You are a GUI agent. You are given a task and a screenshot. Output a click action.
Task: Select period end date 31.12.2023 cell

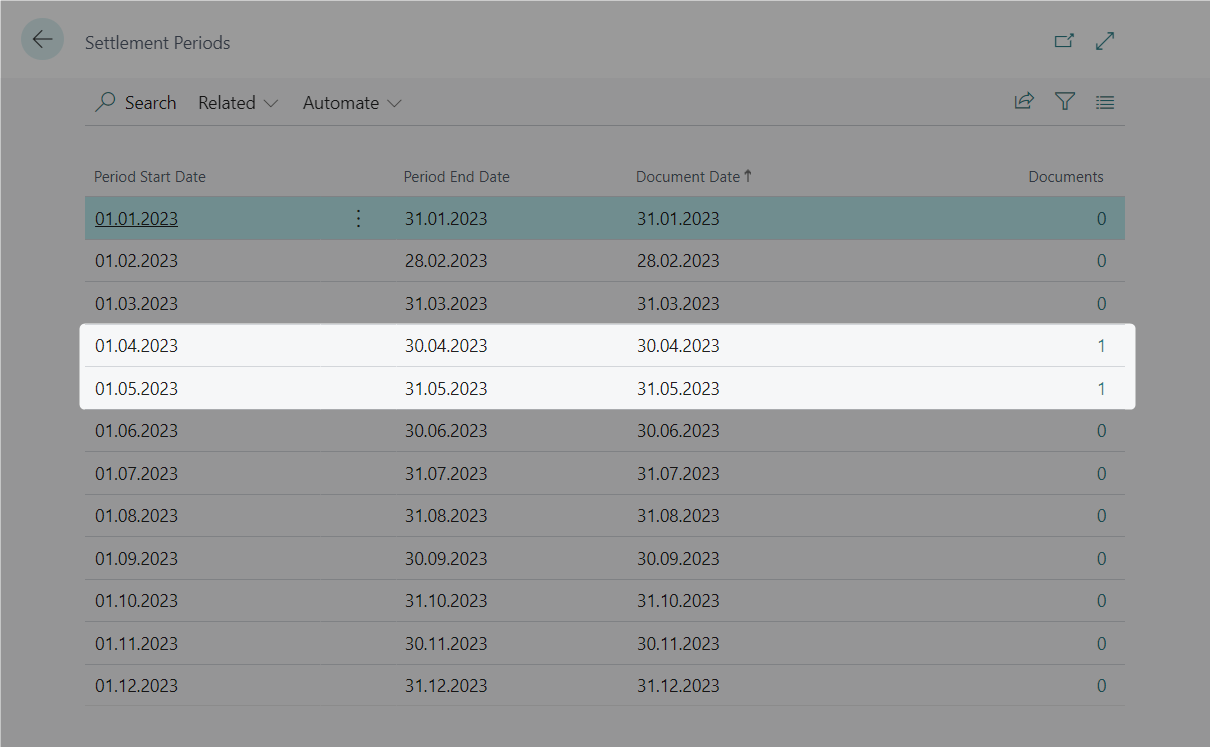(x=446, y=685)
